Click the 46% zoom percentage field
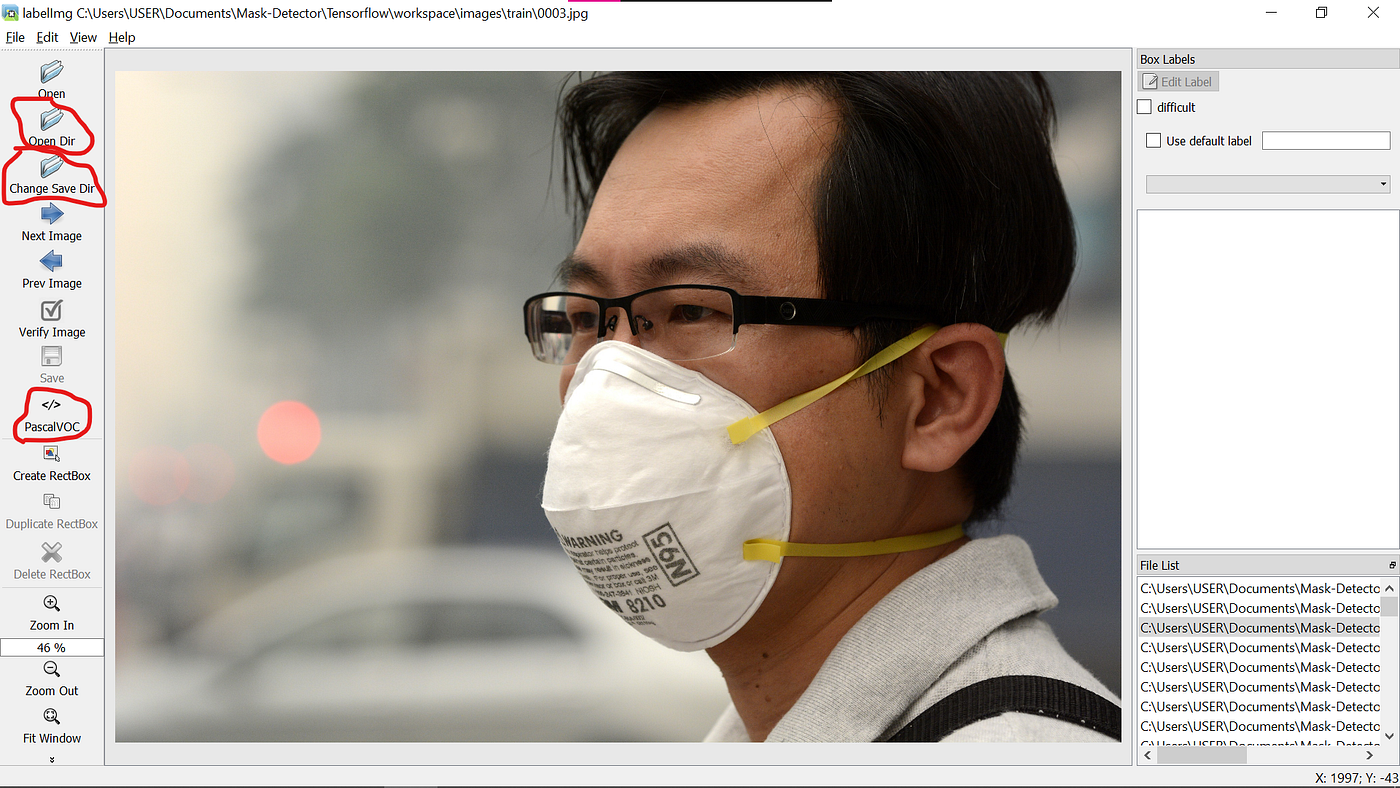1400x788 pixels. point(51,647)
